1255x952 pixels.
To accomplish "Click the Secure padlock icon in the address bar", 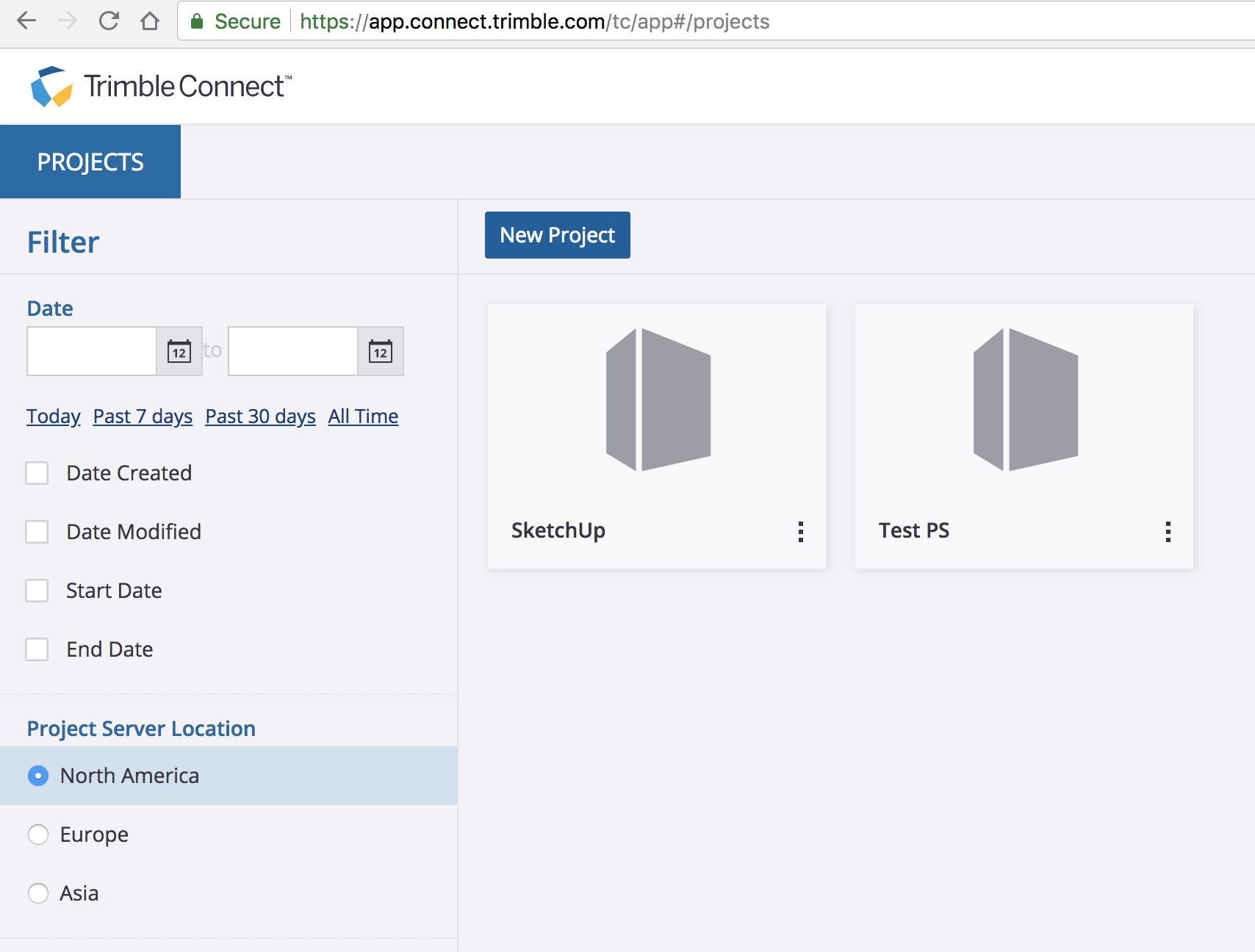I will click(197, 21).
